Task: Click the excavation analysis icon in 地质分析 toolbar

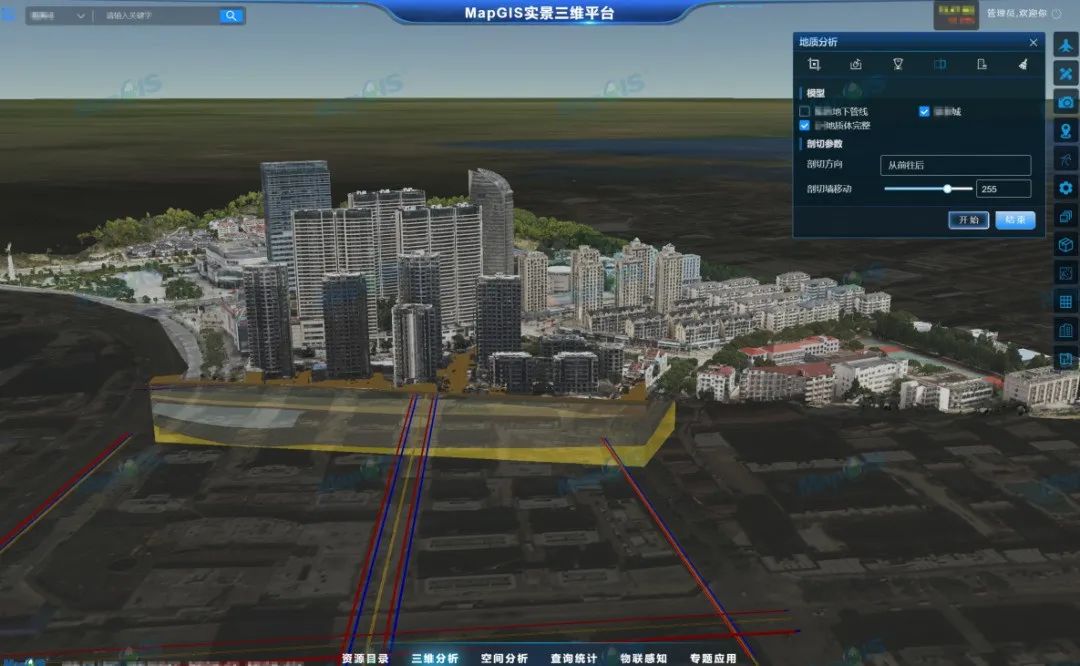Action: pyautogui.click(x=855, y=64)
